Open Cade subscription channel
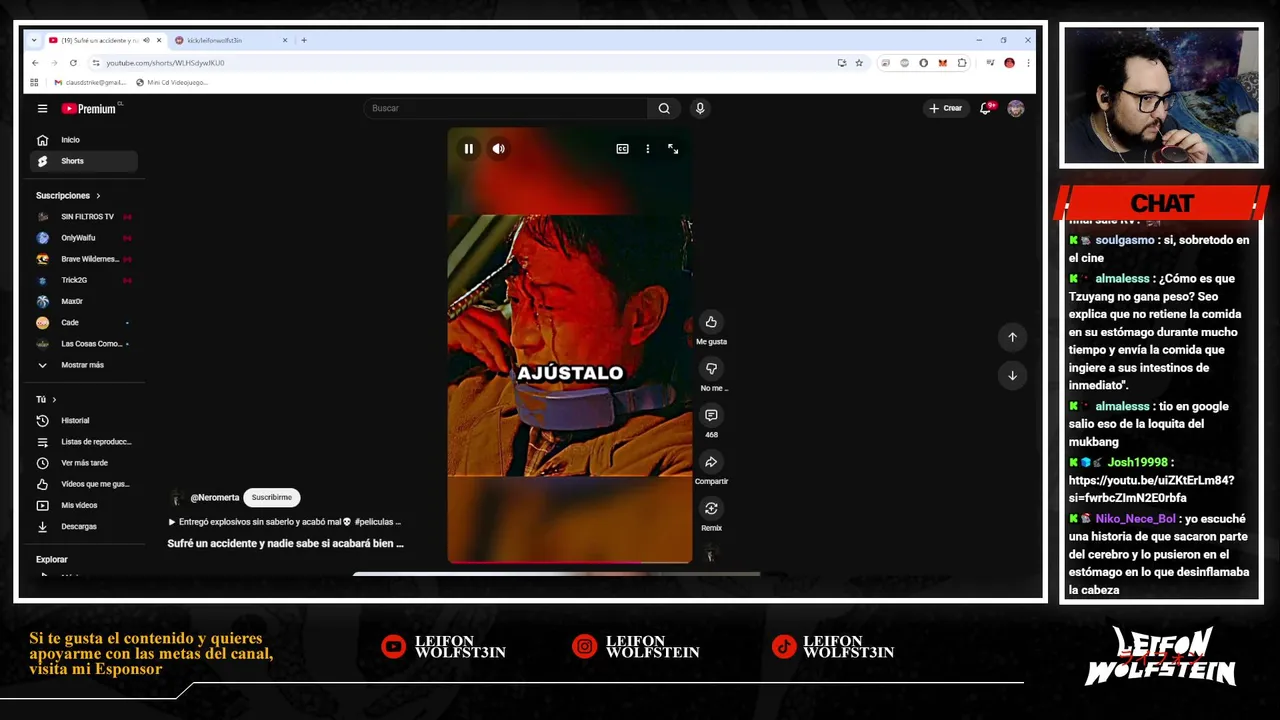The height and width of the screenshot is (720, 1280). click(x=83, y=322)
